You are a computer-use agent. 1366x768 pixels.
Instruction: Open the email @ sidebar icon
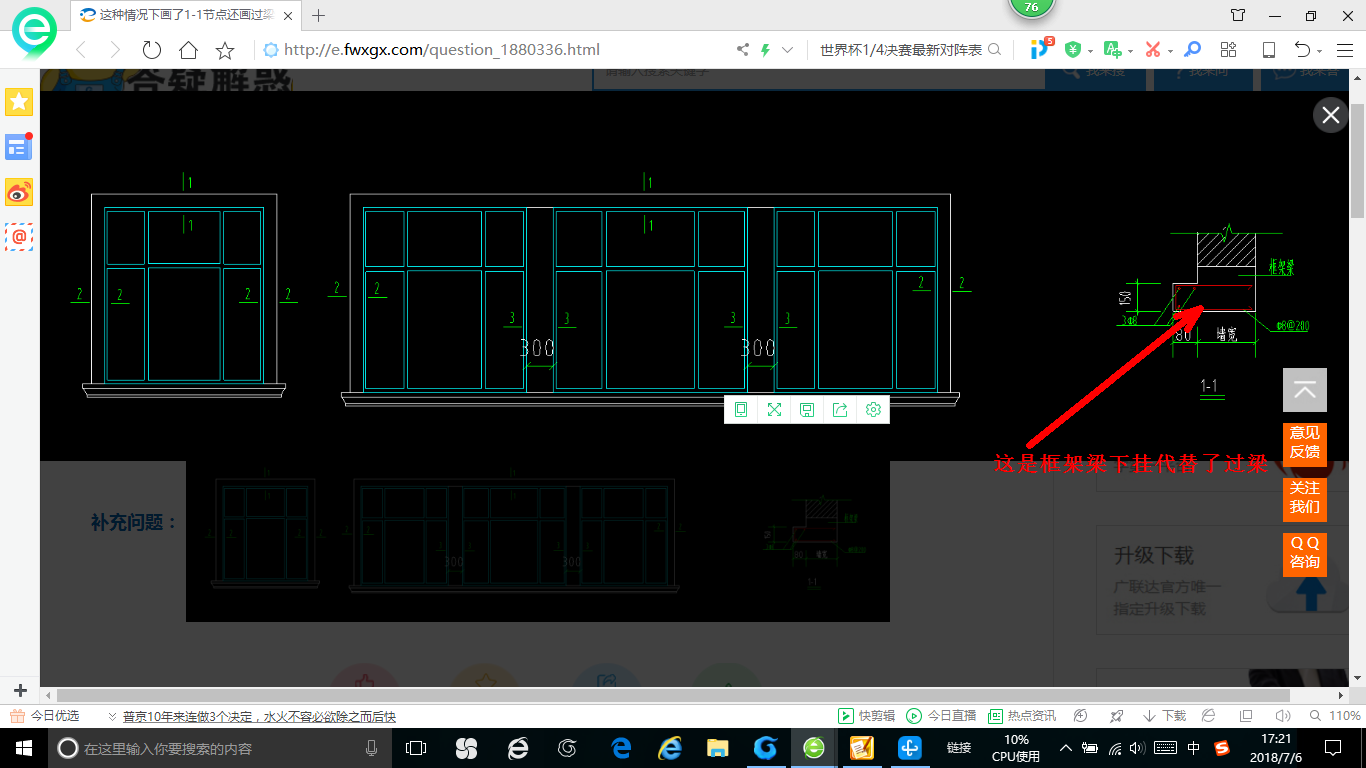coord(19,237)
